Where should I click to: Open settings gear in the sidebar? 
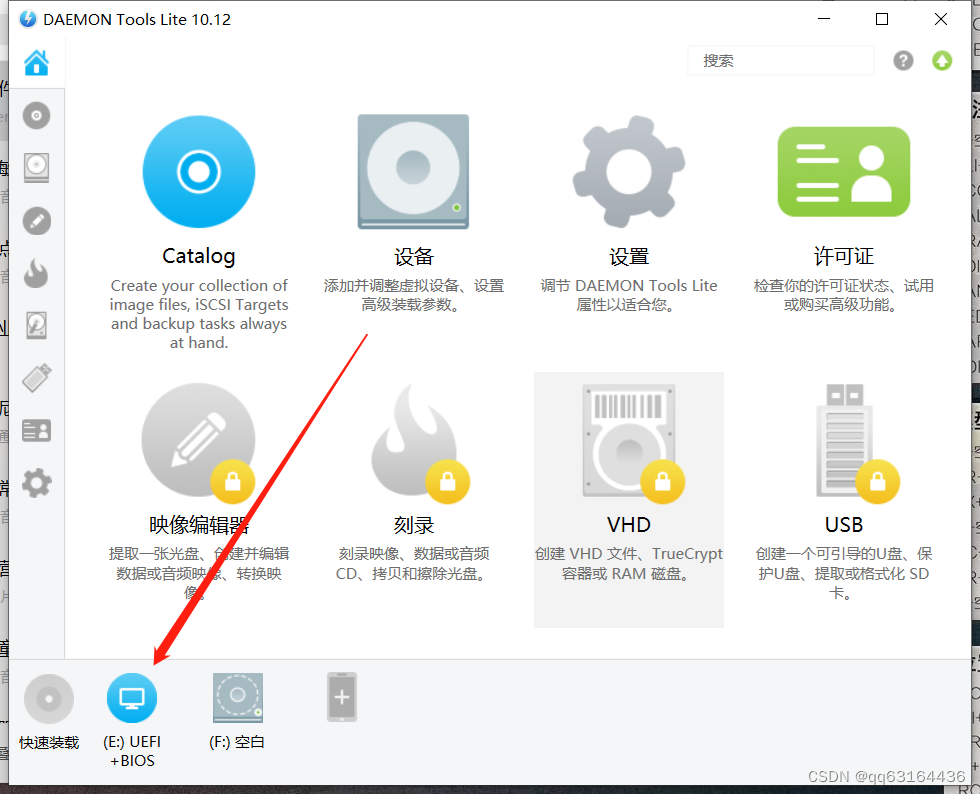[36, 483]
